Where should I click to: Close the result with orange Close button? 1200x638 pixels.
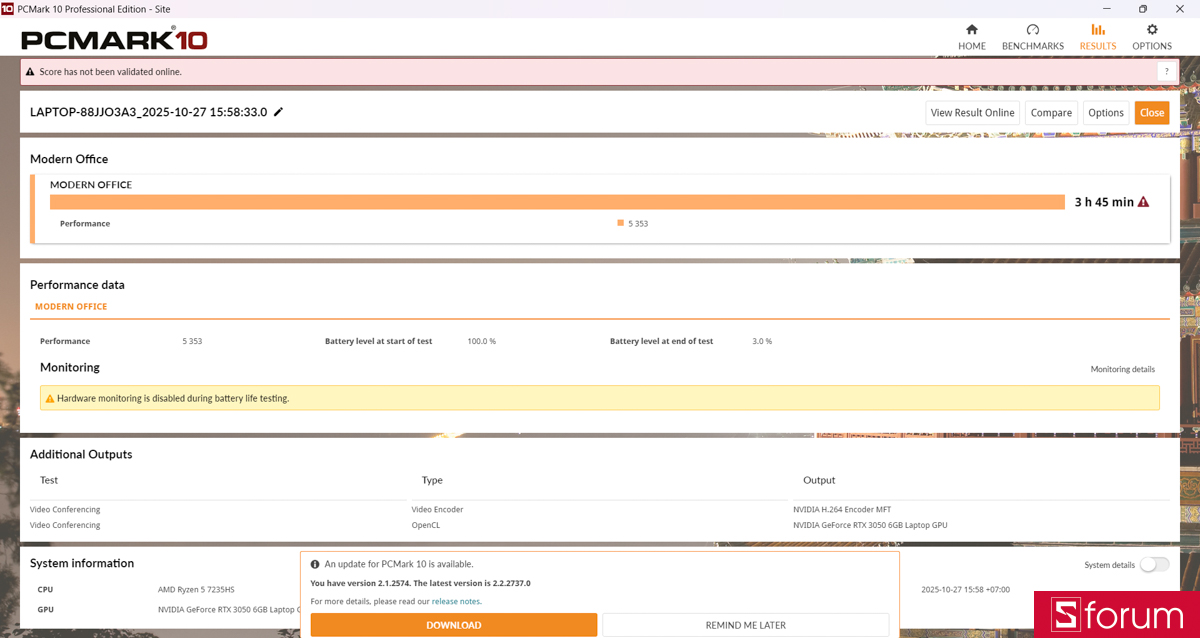[1152, 113]
